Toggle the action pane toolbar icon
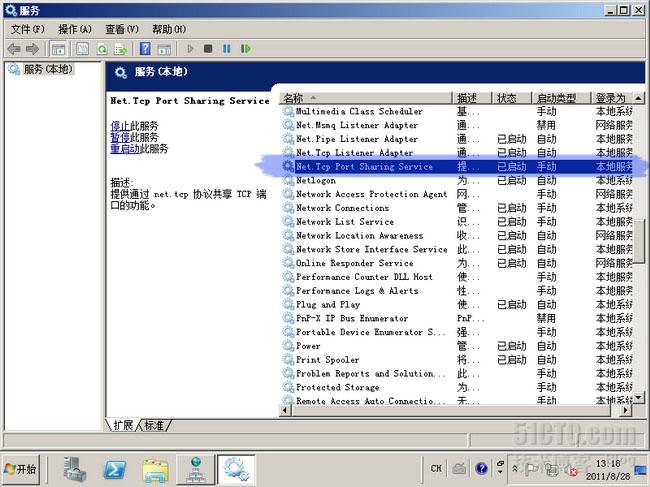The image size is (650, 487). point(164,49)
